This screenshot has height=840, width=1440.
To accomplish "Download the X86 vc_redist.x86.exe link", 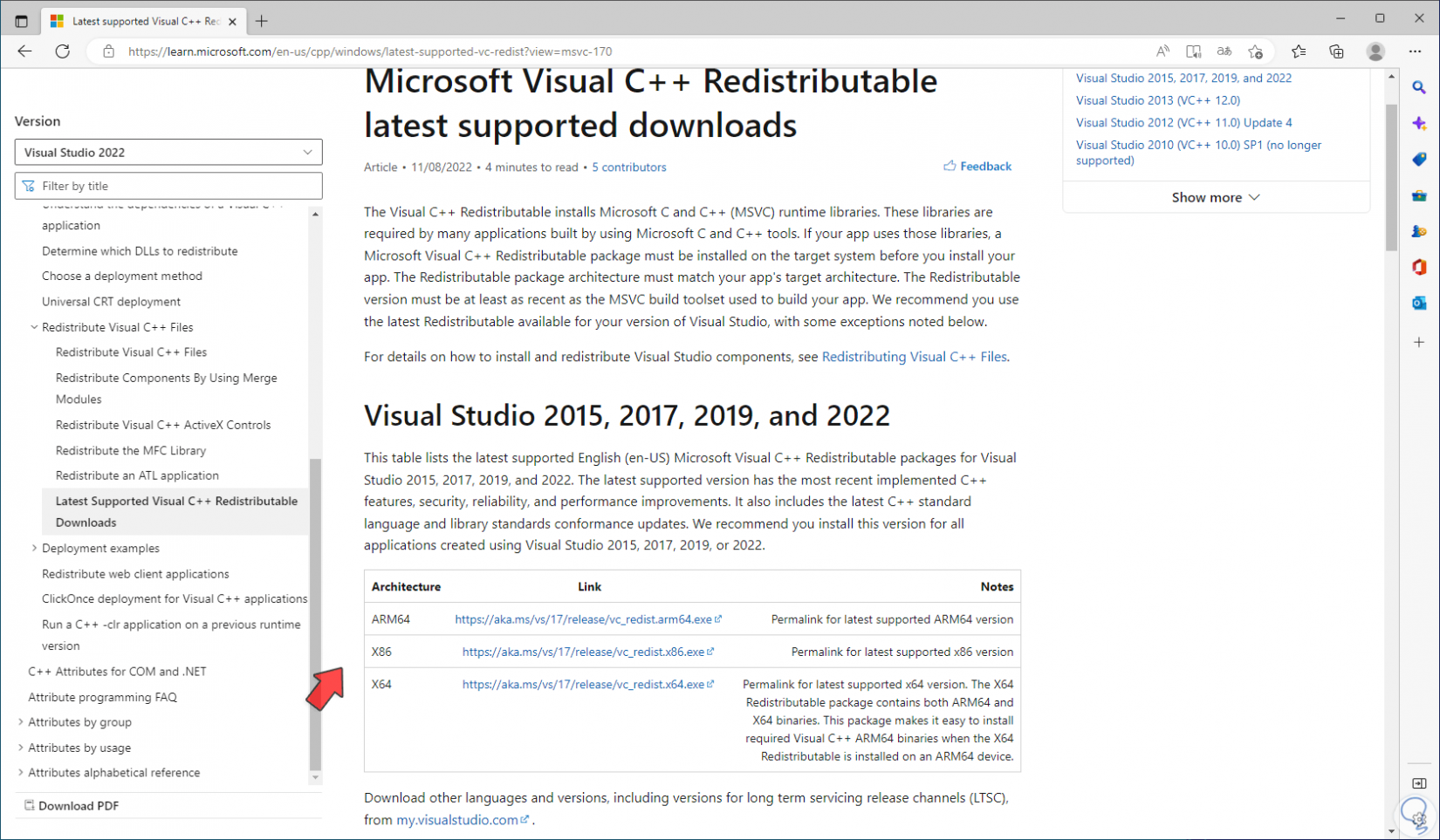I will pyautogui.click(x=588, y=652).
